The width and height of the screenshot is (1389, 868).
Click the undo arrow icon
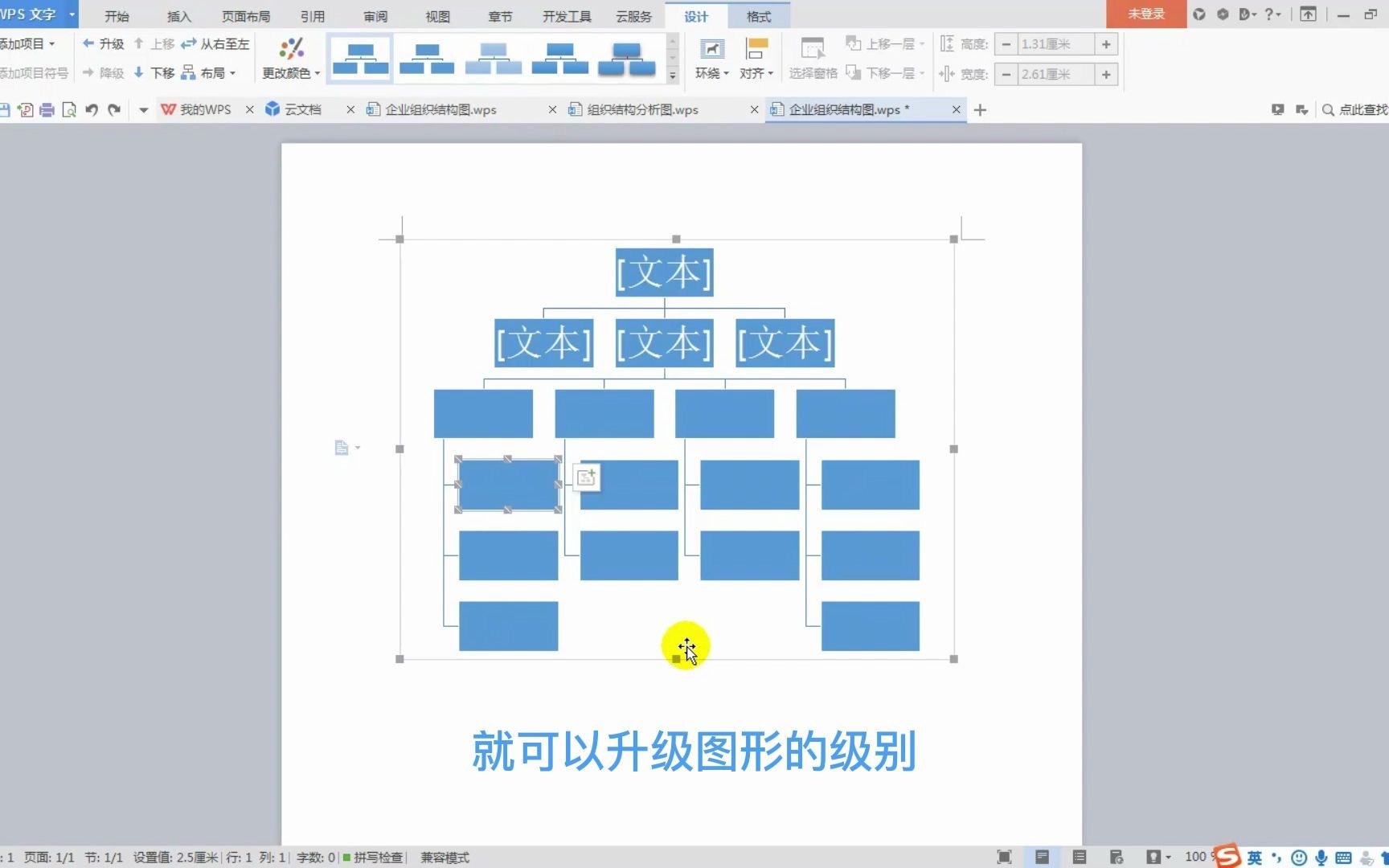tap(92, 109)
